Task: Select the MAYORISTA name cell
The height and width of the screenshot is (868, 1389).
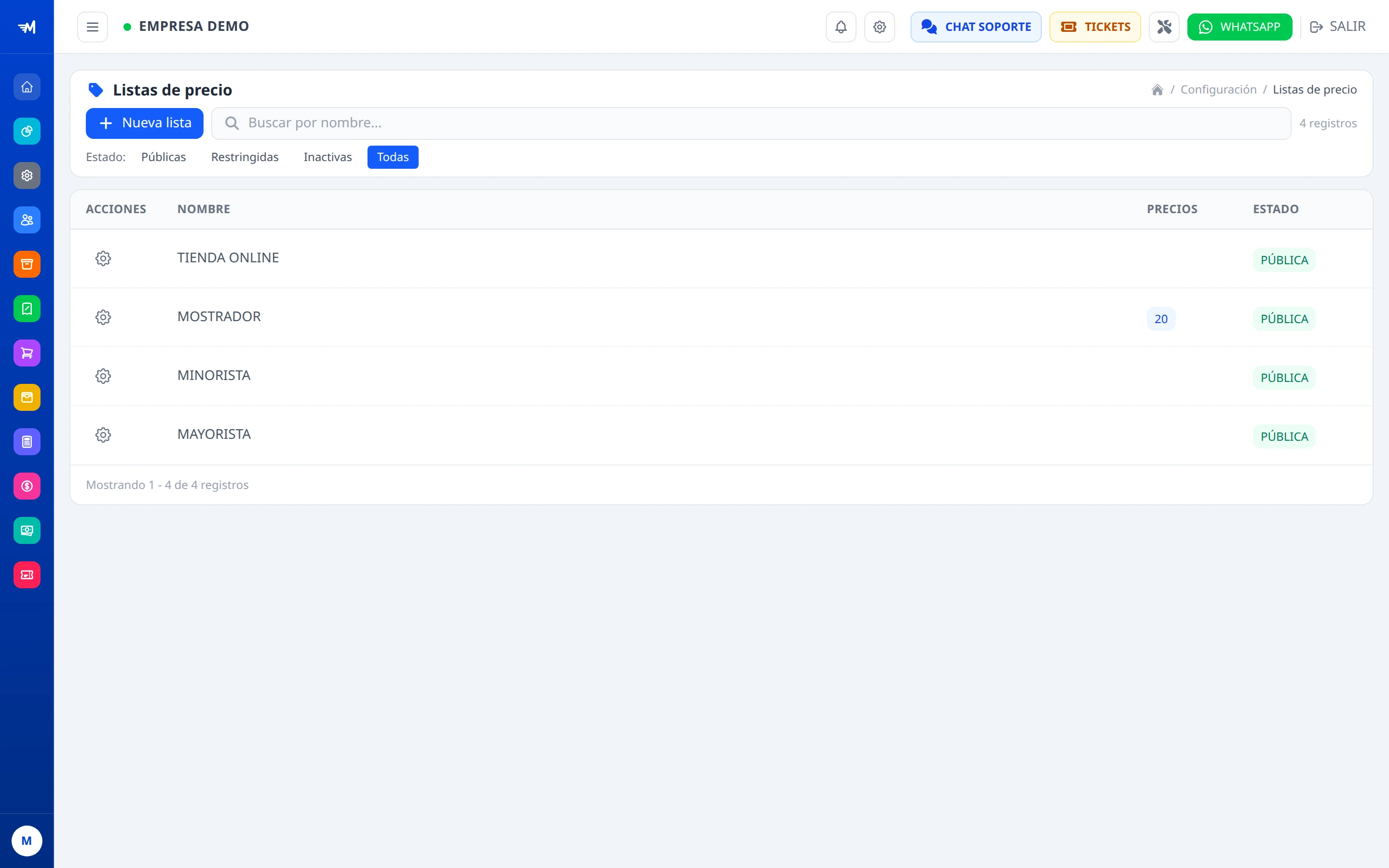Action: 214,434
